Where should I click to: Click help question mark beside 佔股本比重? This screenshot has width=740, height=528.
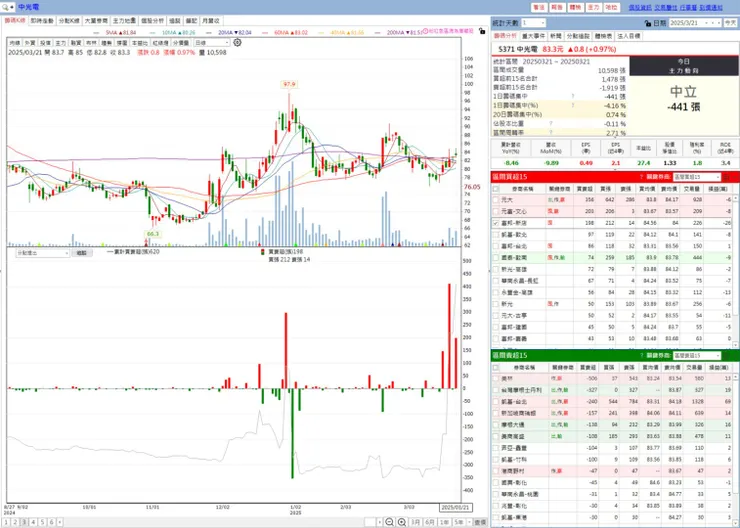[x=550, y=124]
